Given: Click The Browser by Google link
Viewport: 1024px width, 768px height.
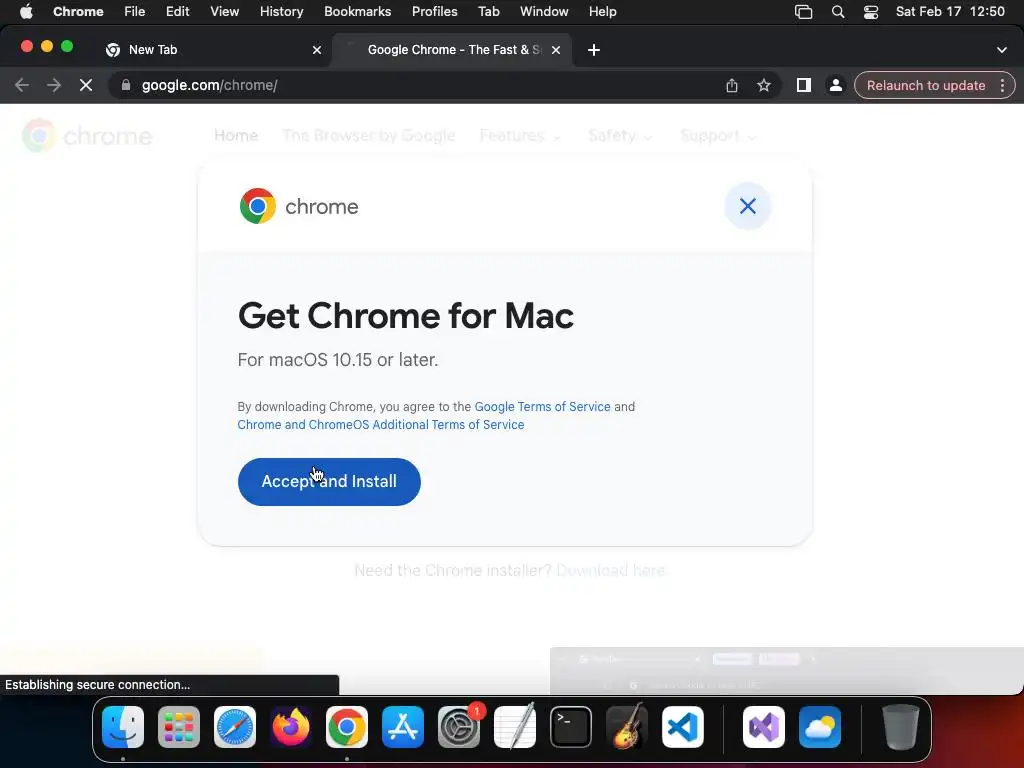Looking at the screenshot, I should click(x=369, y=136).
